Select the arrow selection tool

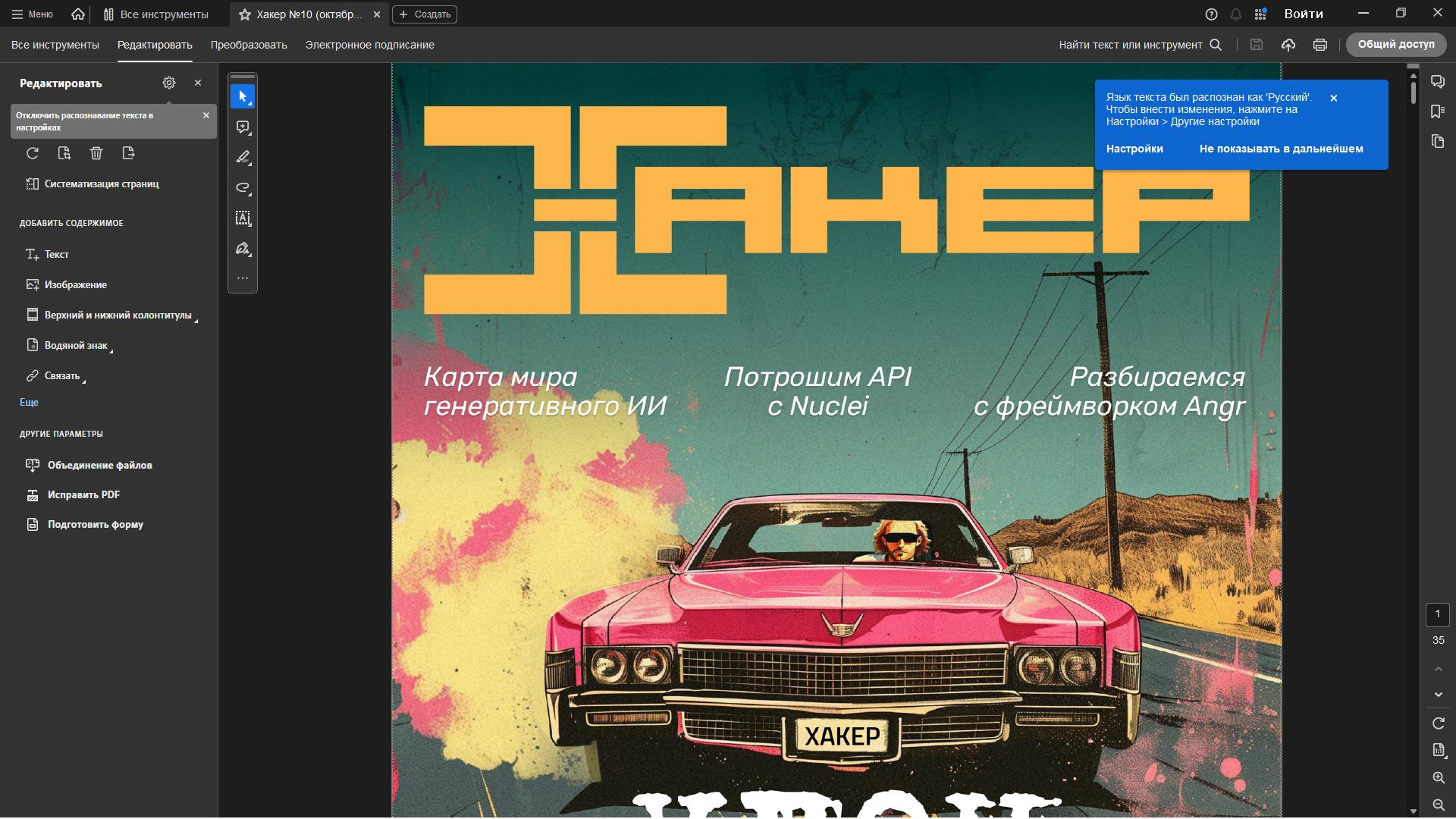click(243, 97)
